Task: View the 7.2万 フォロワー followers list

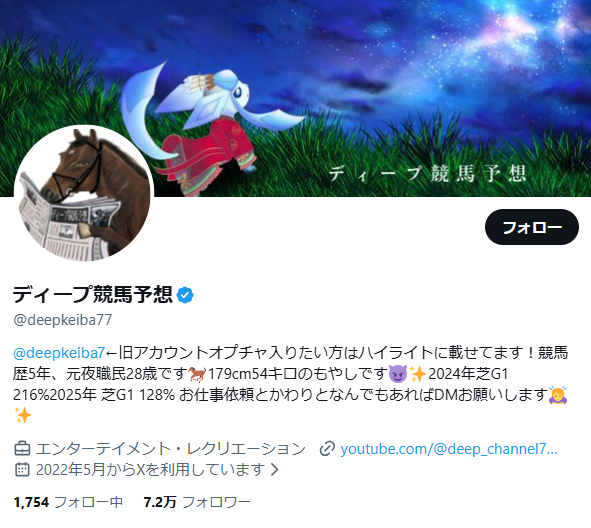Action: (197, 502)
